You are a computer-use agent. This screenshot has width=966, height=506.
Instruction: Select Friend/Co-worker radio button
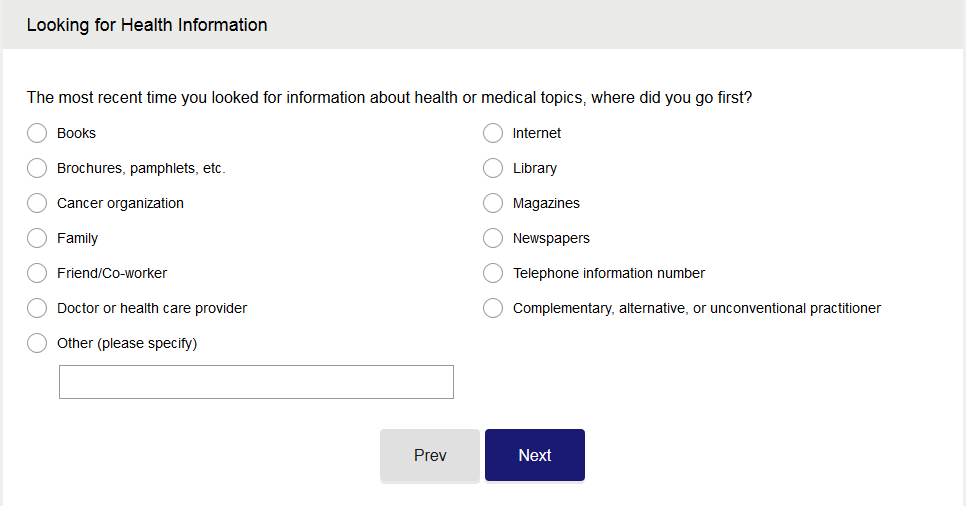point(37,273)
